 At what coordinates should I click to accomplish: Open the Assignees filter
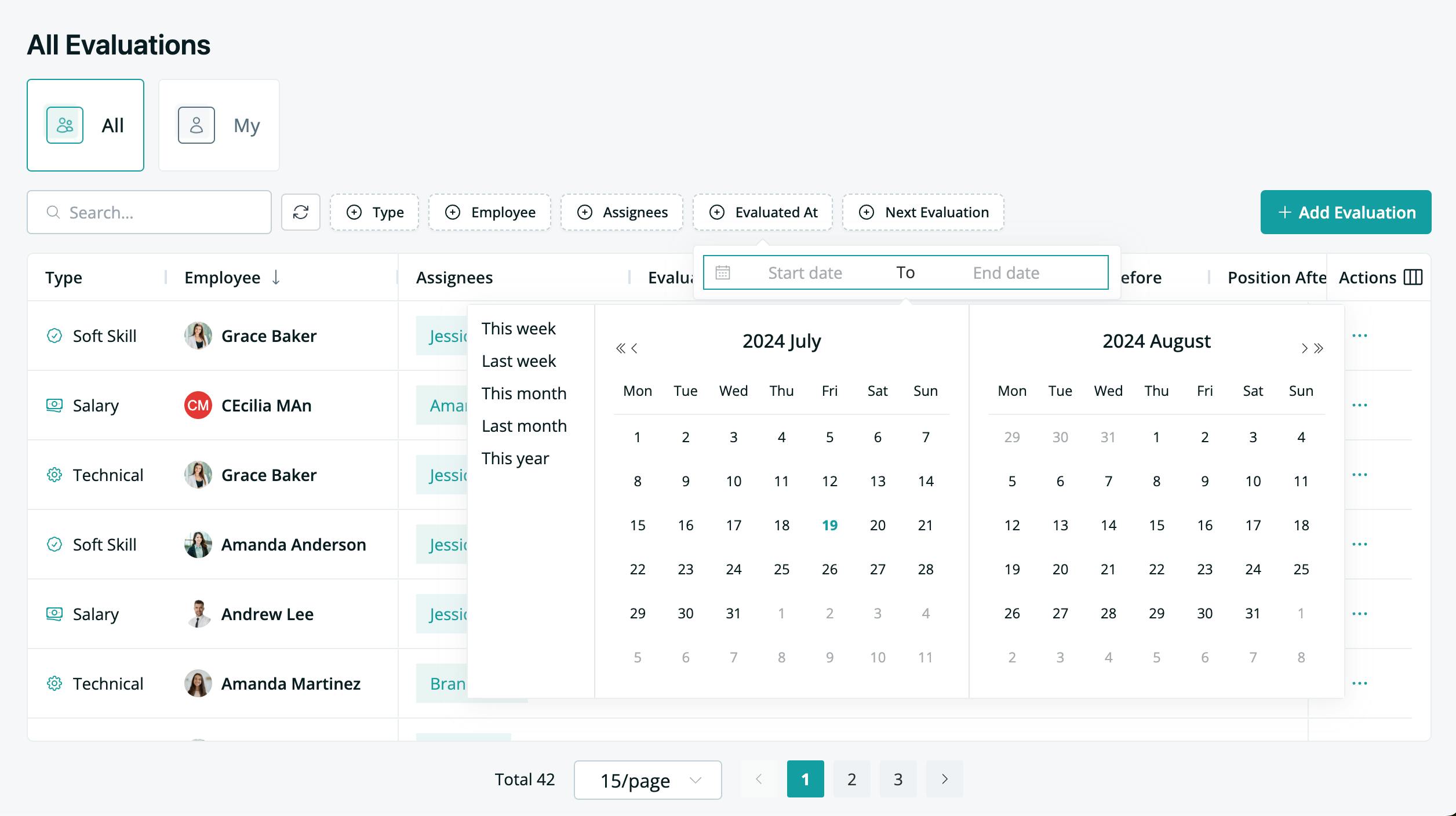[622, 212]
